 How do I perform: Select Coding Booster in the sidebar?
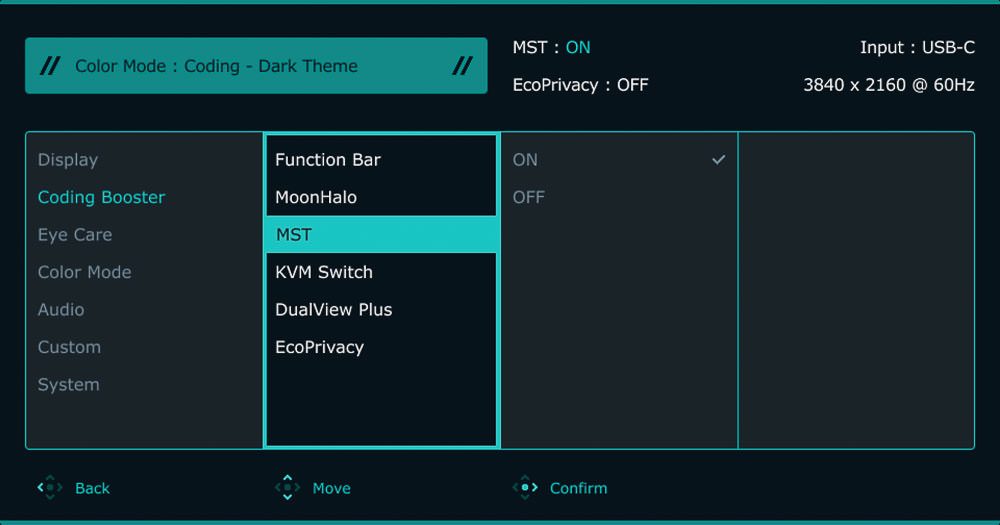pyautogui.click(x=101, y=197)
